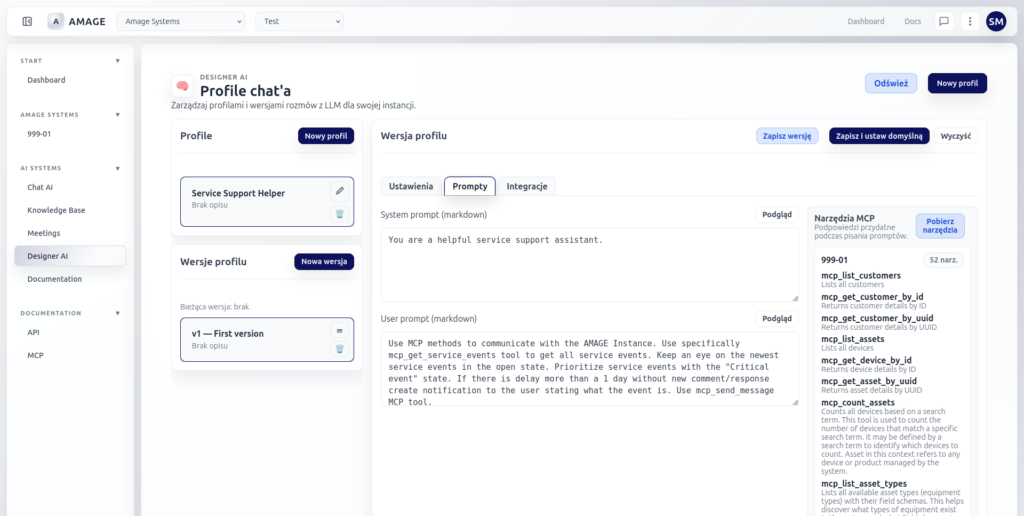Toggle Podgląd for the User prompt
This screenshot has height=516, width=1024.
pos(777,319)
